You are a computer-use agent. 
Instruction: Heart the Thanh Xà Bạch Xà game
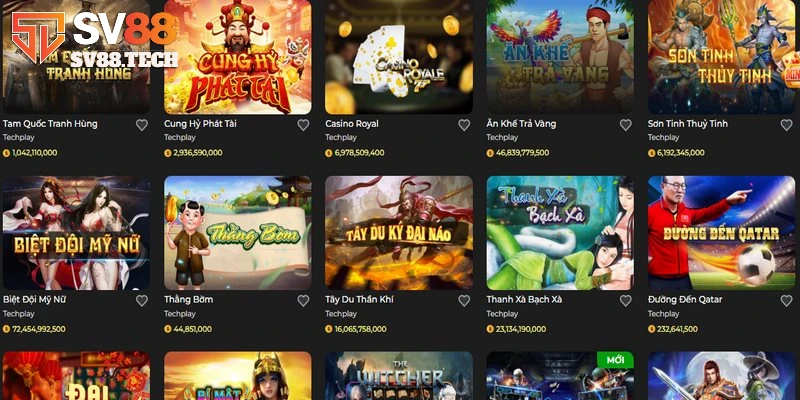[x=626, y=301]
